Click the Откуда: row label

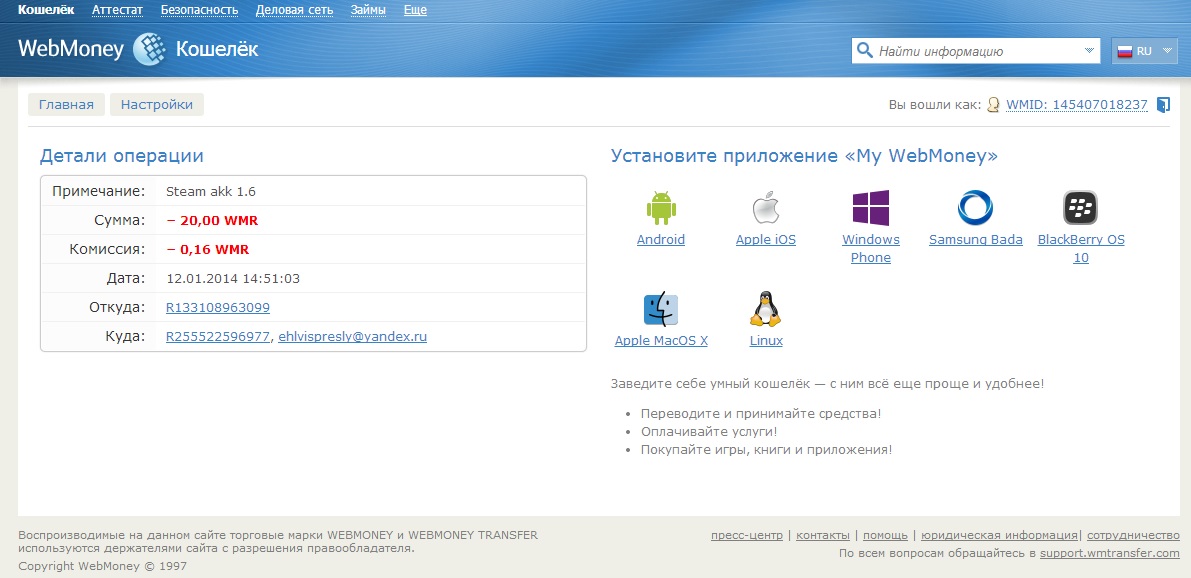click(117, 308)
